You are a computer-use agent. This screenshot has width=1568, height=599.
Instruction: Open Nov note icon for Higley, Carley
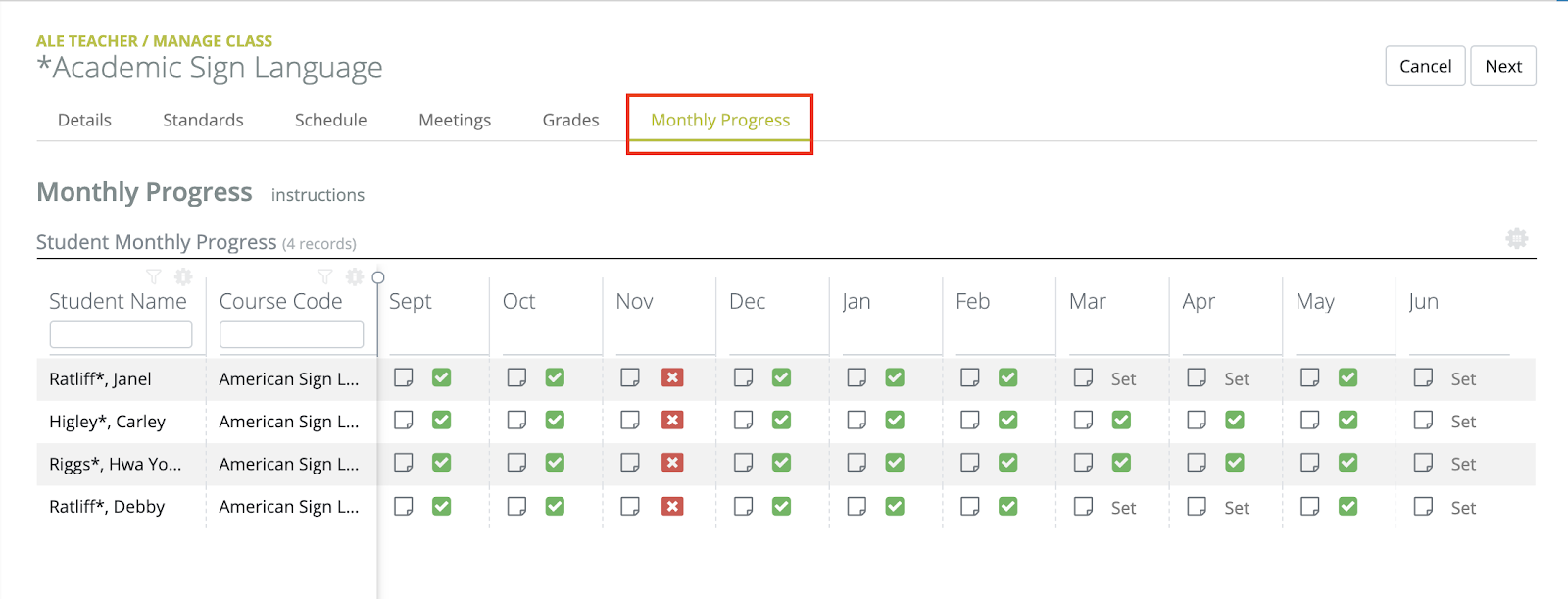(630, 421)
